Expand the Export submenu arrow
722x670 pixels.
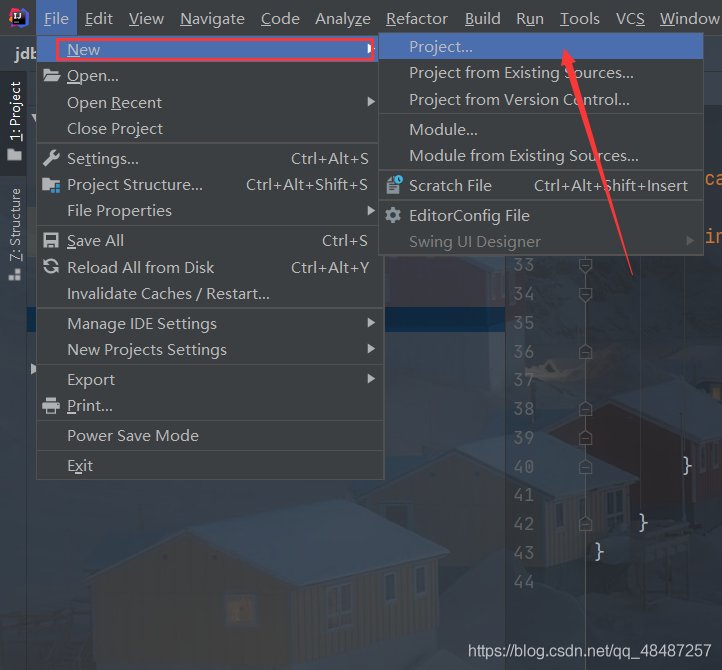371,379
